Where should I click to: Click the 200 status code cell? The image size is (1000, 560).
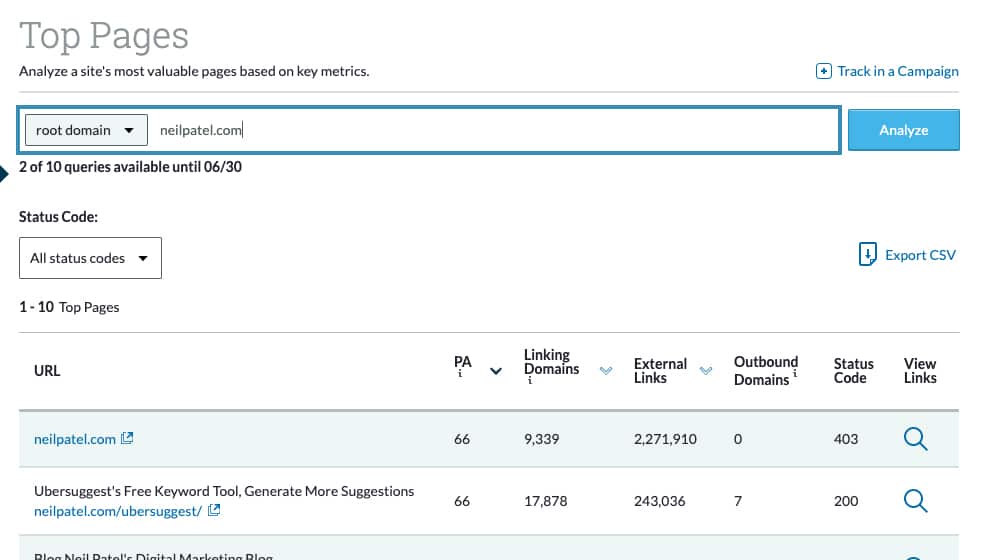[x=846, y=501]
